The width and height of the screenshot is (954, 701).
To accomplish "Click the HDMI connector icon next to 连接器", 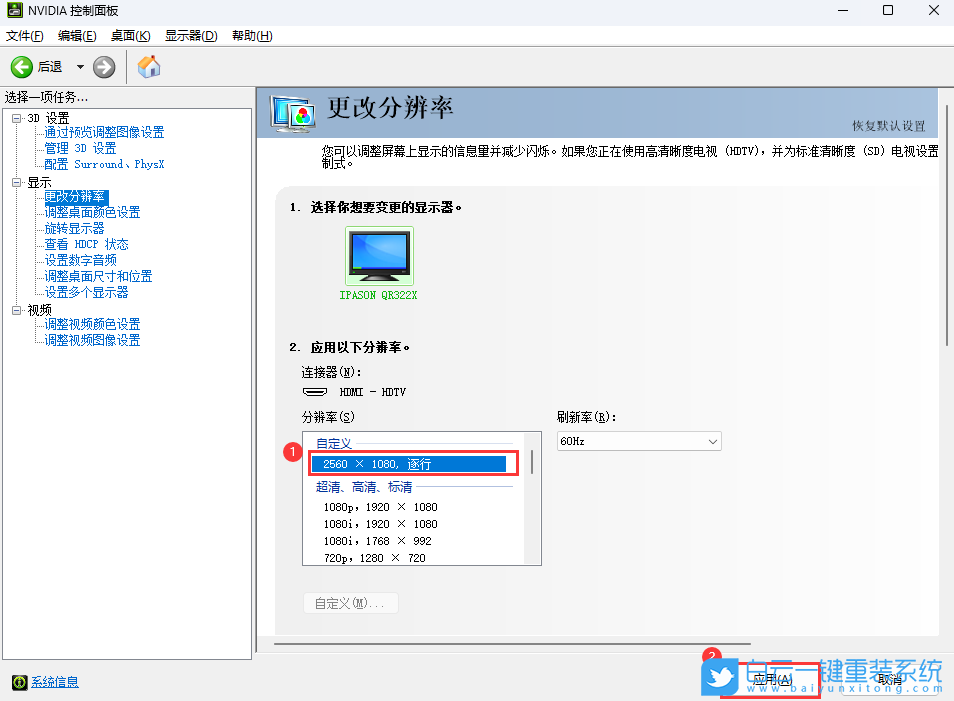I will pyautogui.click(x=316, y=391).
